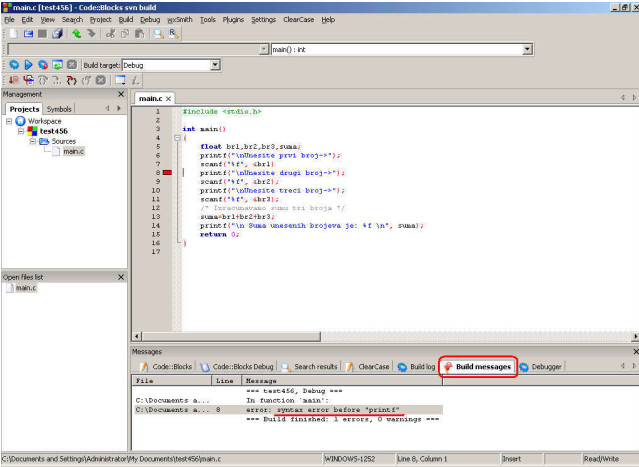
Task: Open the Plugins menu
Action: (234, 19)
